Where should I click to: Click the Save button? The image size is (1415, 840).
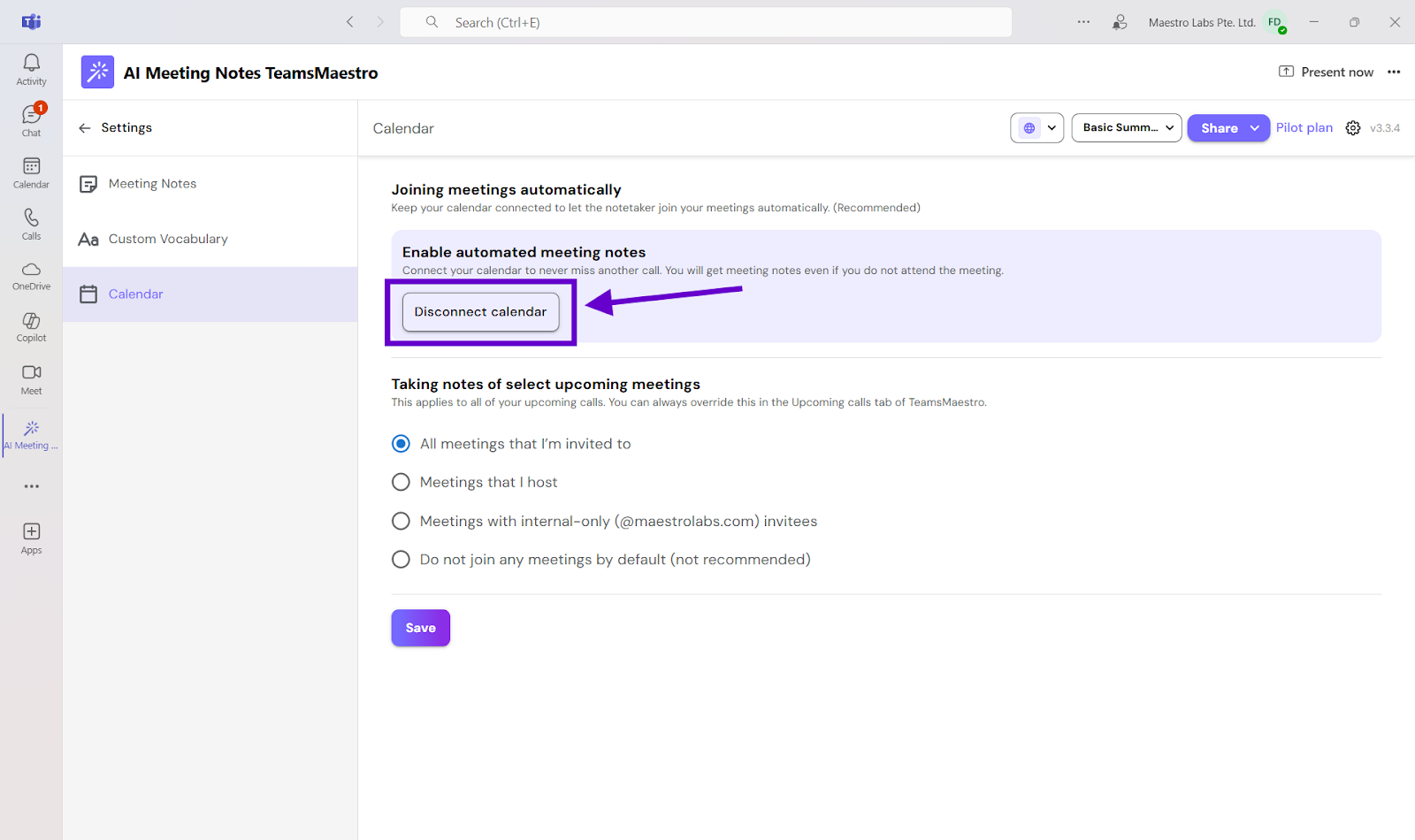click(x=421, y=628)
